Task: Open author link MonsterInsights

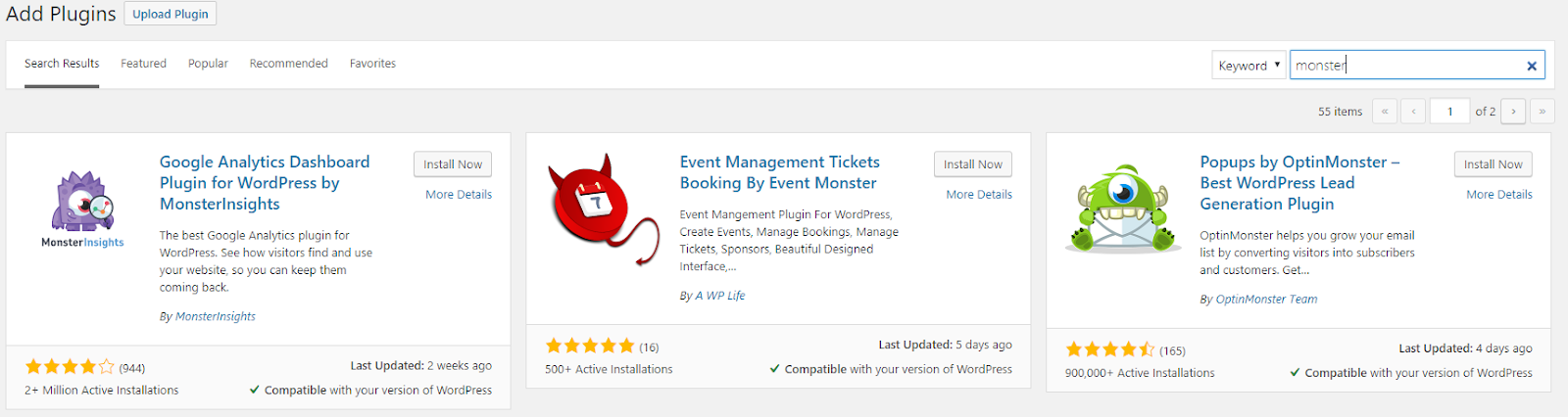Action: pyautogui.click(x=216, y=317)
